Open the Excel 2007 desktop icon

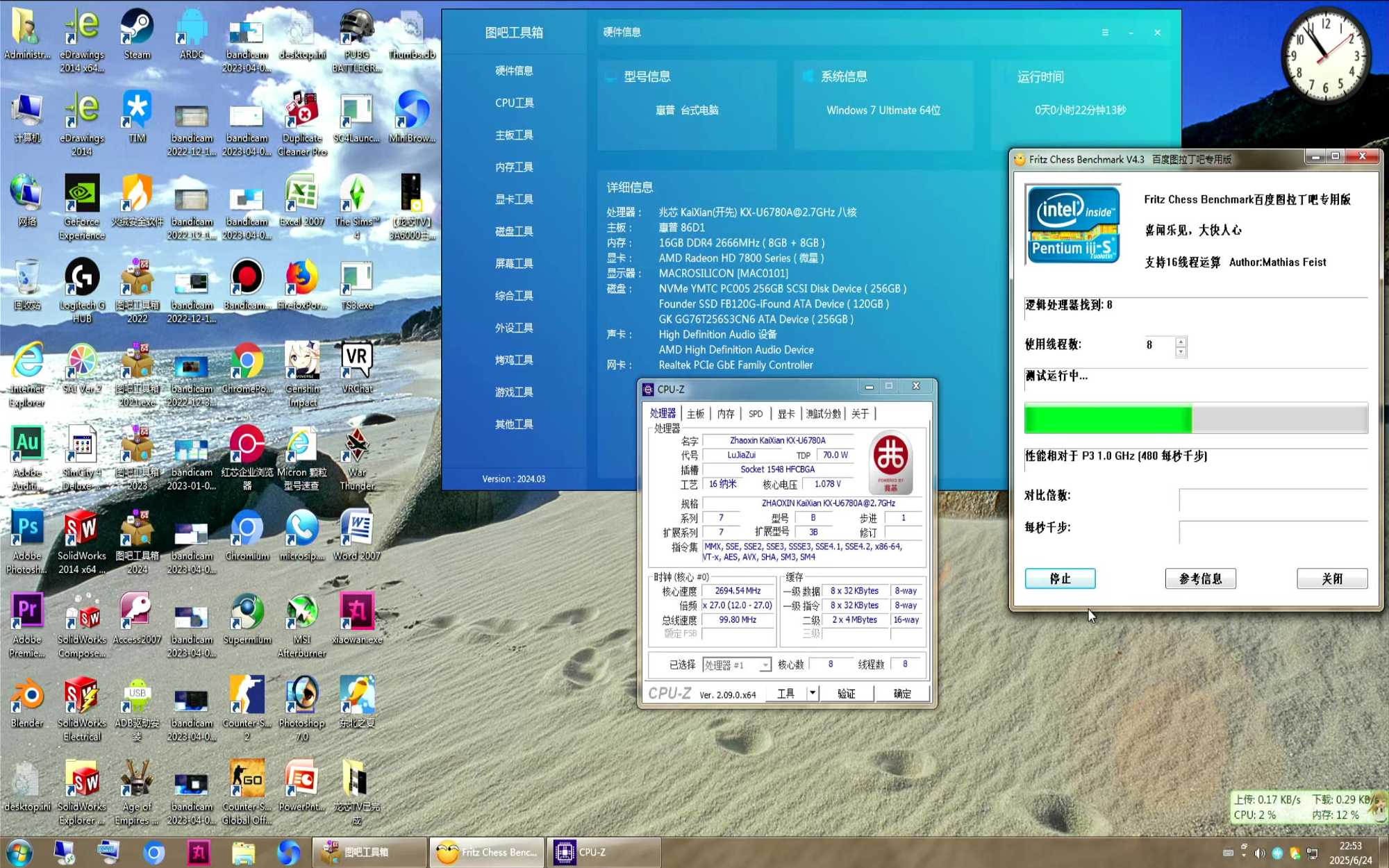(x=301, y=201)
